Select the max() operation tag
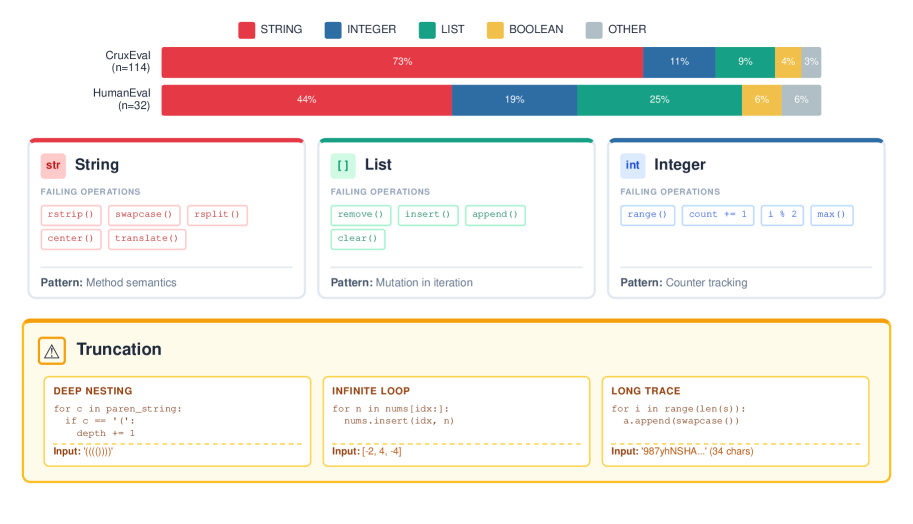Image resolution: width=913 pixels, height=524 pixels. [x=831, y=215]
